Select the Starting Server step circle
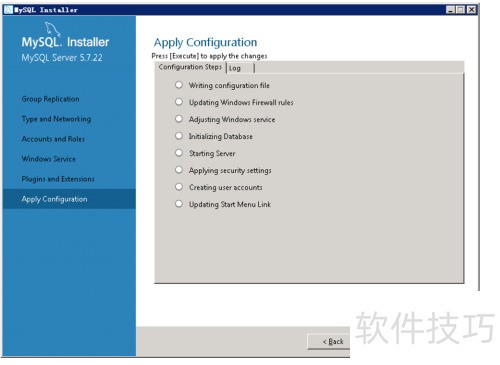 [x=179, y=153]
